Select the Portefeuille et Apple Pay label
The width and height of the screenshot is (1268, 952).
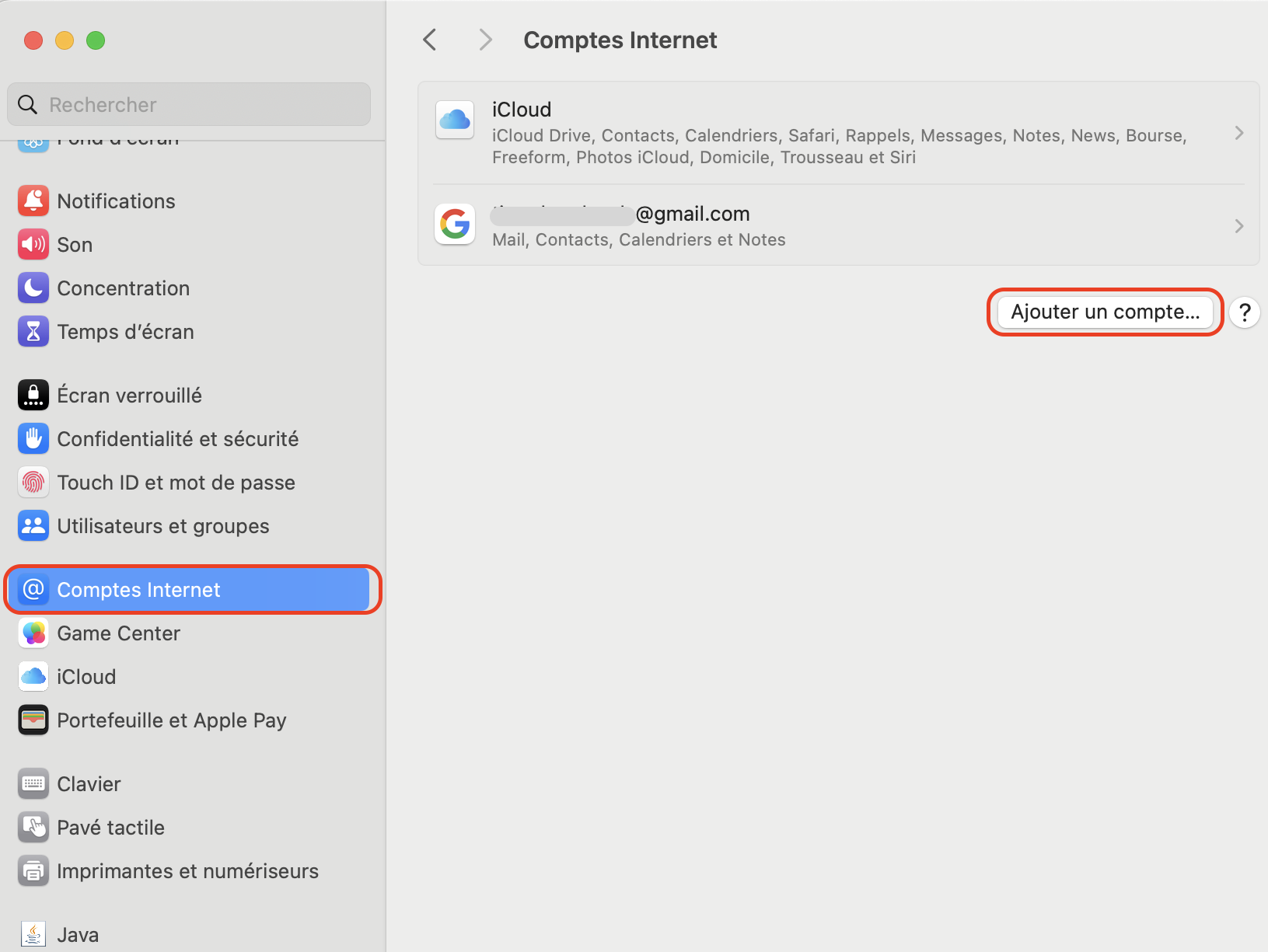[172, 720]
